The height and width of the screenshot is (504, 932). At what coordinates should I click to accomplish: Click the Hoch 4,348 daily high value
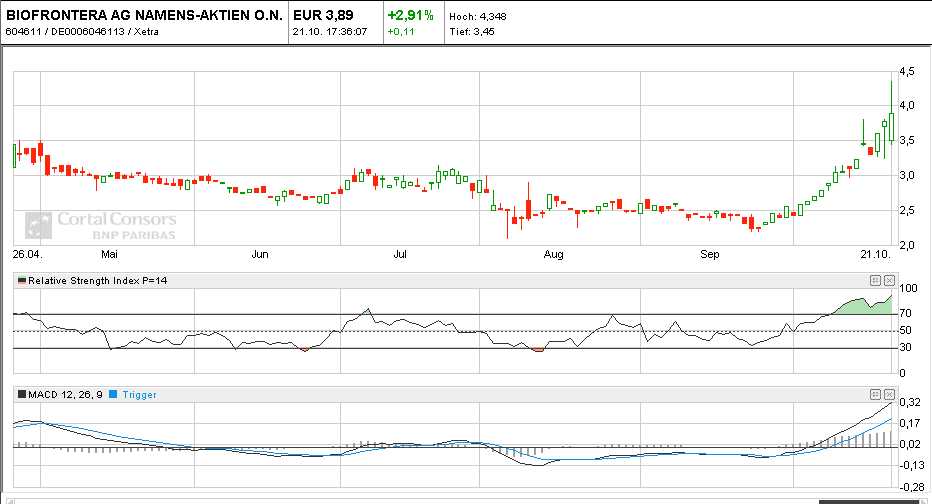pos(476,17)
